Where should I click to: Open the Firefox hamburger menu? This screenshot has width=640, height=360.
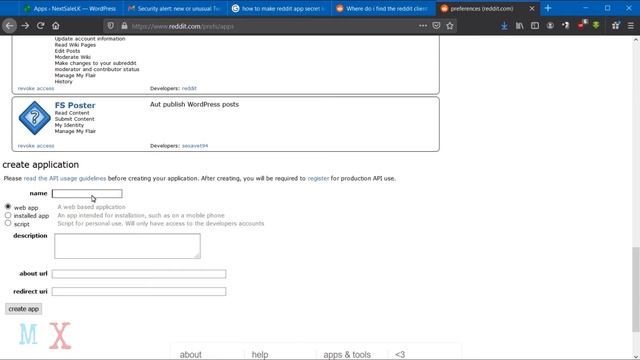coord(631,26)
